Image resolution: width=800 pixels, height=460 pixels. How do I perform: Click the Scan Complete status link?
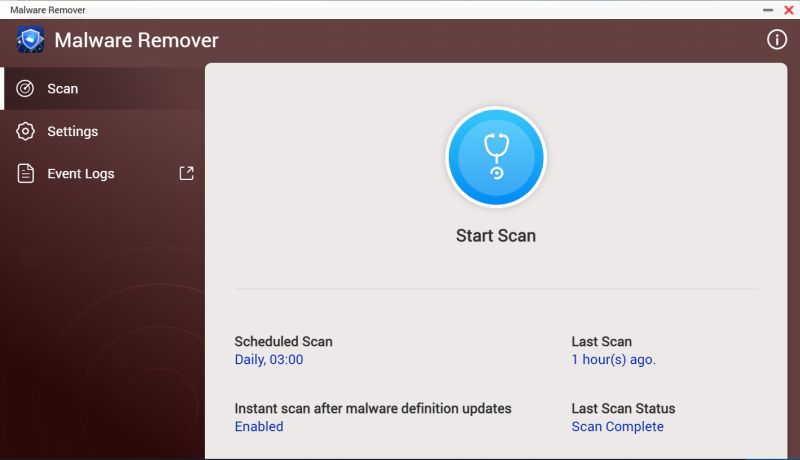click(617, 426)
